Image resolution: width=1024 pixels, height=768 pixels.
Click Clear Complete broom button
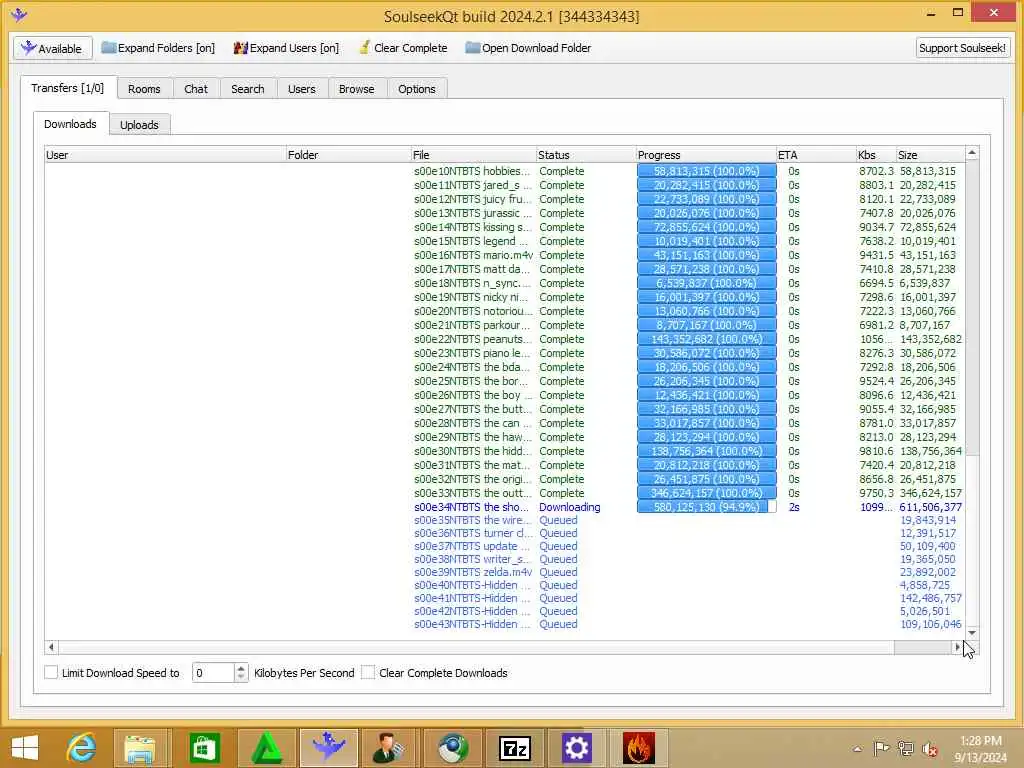pyautogui.click(x=403, y=48)
